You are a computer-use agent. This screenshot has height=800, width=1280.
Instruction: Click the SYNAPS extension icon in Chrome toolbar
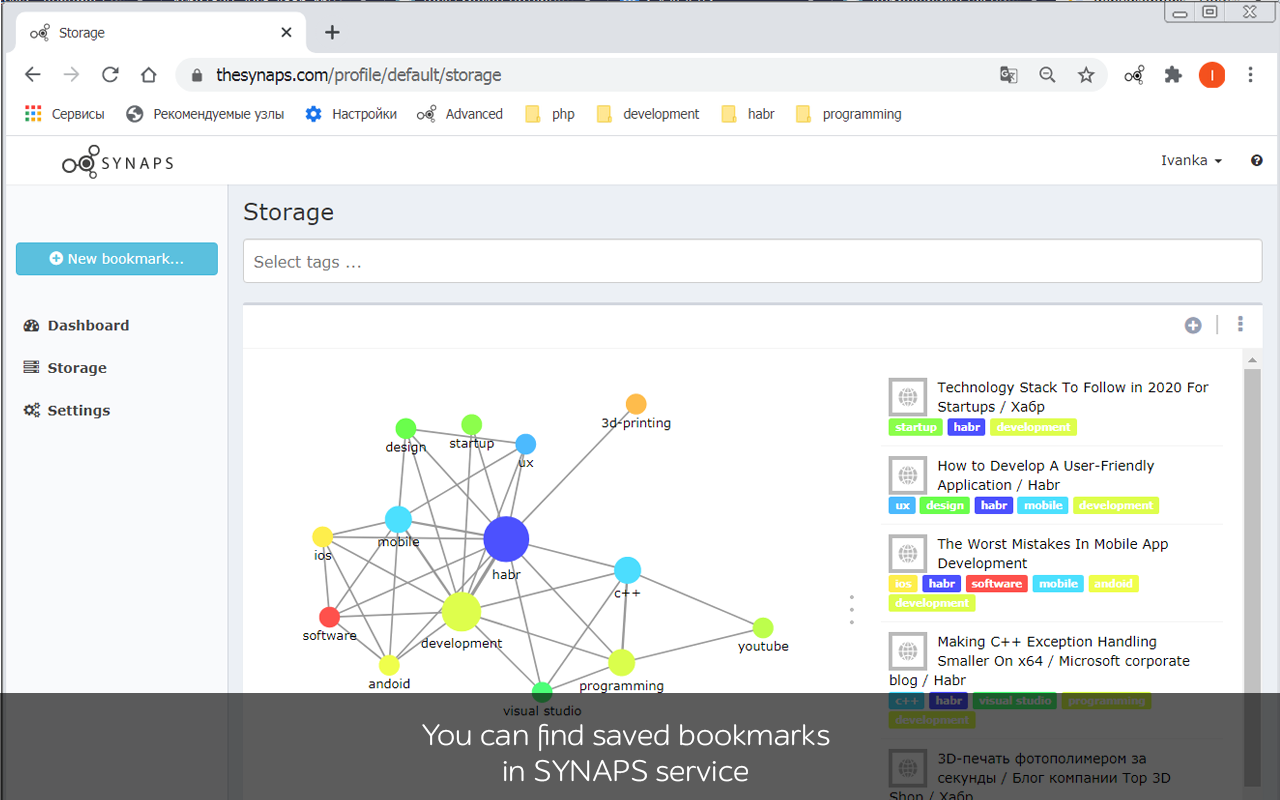coord(1134,75)
